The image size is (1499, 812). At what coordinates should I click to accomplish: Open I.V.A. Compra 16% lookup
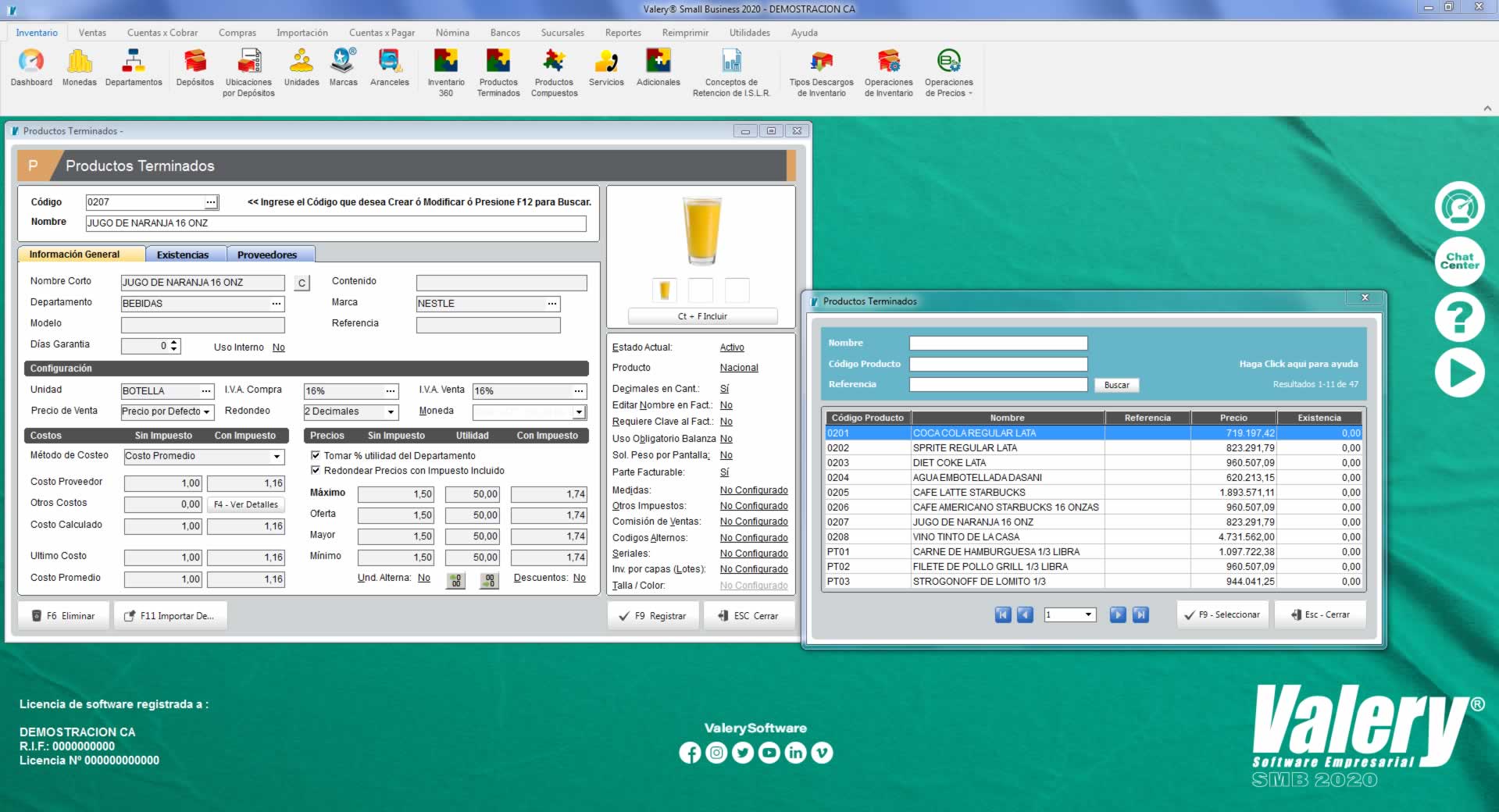coord(391,391)
